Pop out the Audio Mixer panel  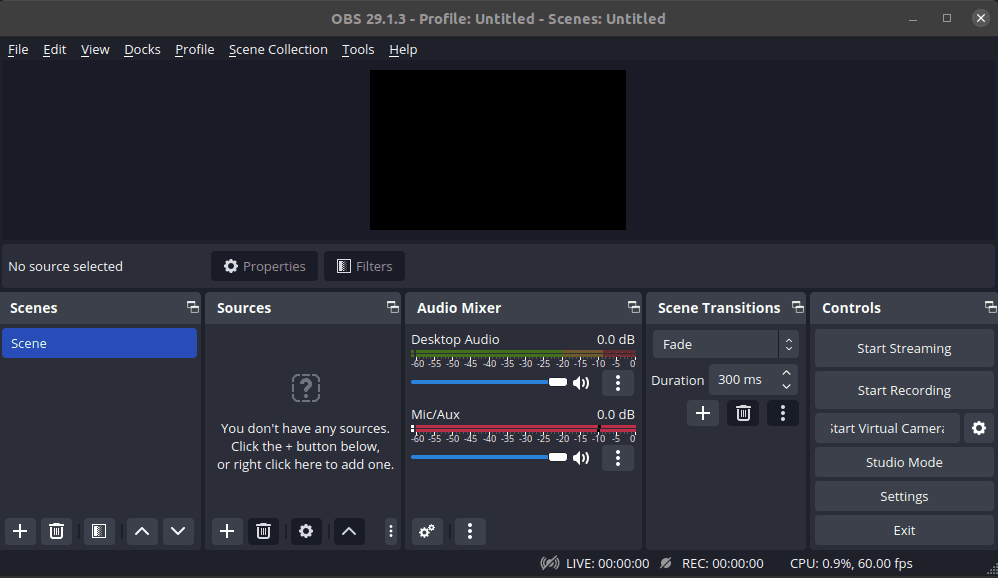coord(633,307)
